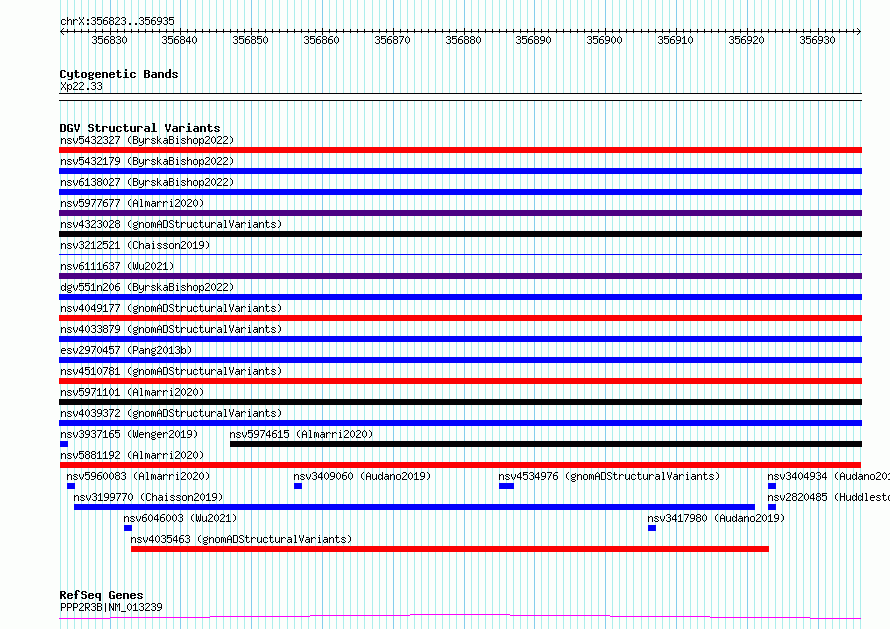Click the RefSeq Genes track title
This screenshot has width=890, height=629.
pyautogui.click(x=101, y=595)
